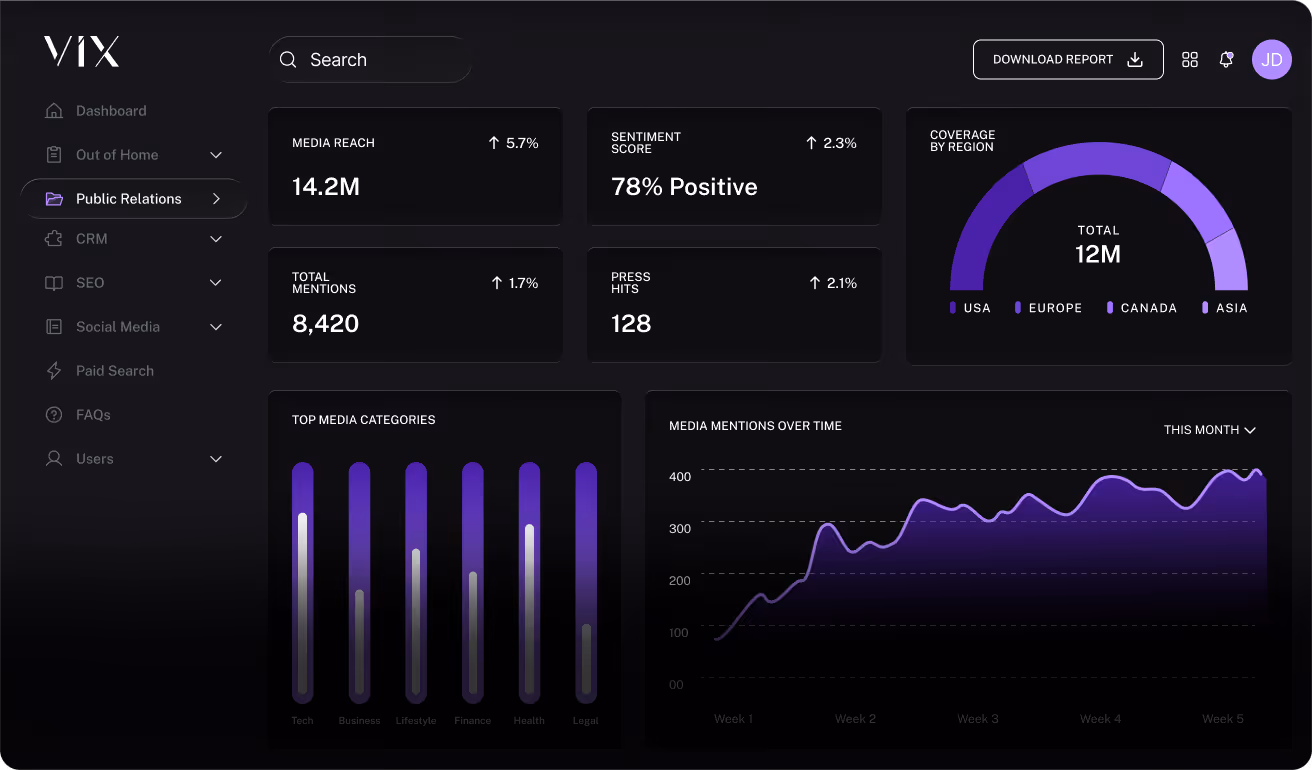The height and width of the screenshot is (770, 1312).
Task: Click the Week 5 axis label
Action: click(1223, 719)
